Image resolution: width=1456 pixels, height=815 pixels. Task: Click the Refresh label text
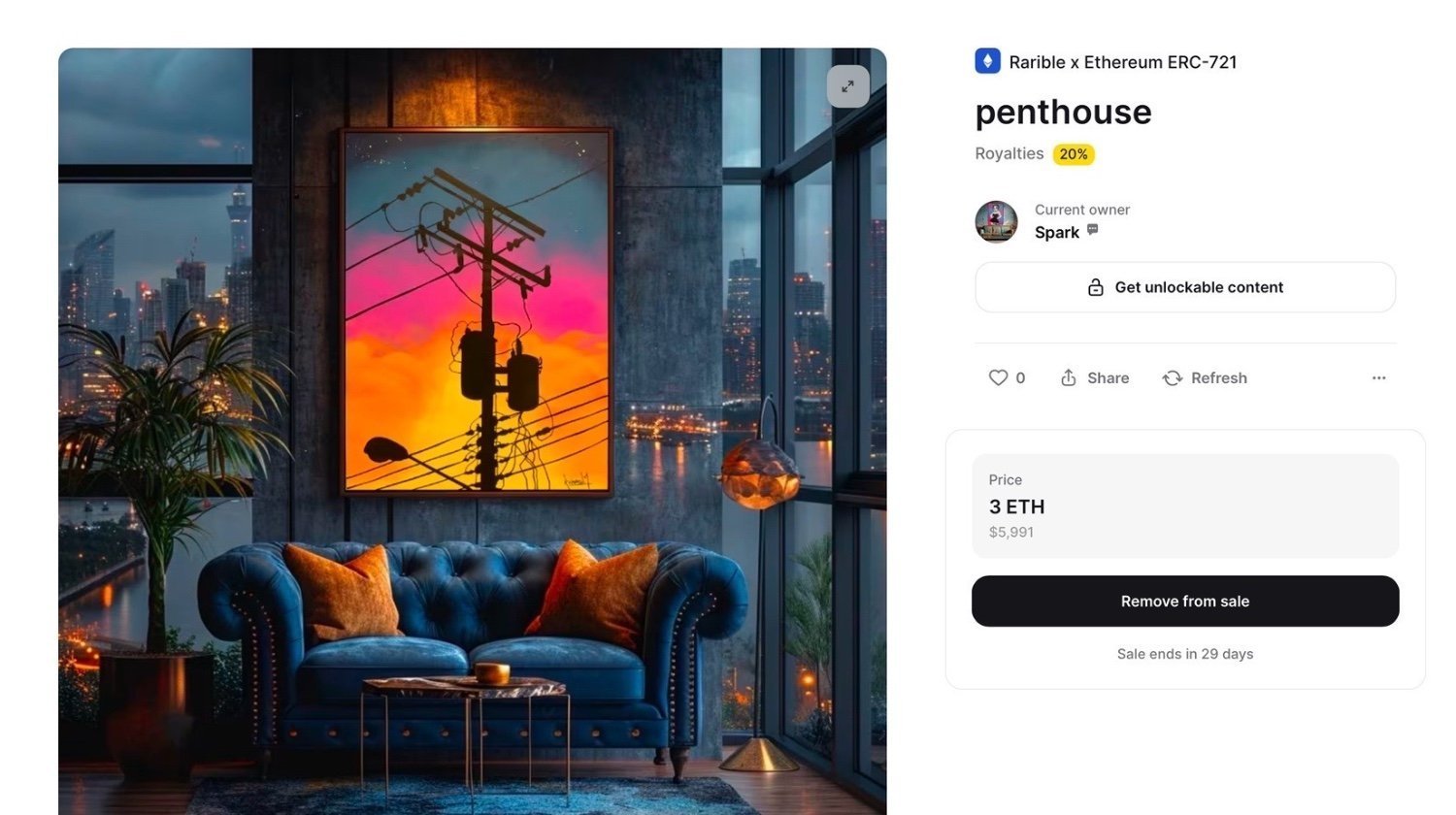click(1219, 378)
